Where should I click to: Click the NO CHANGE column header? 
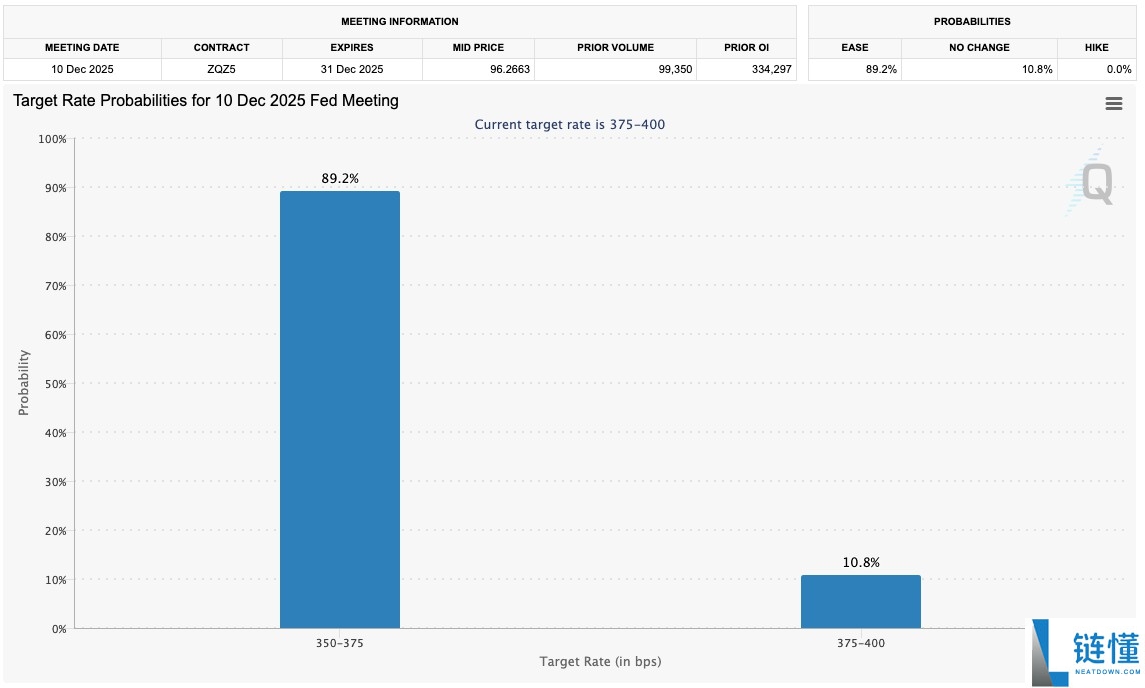tap(979, 48)
